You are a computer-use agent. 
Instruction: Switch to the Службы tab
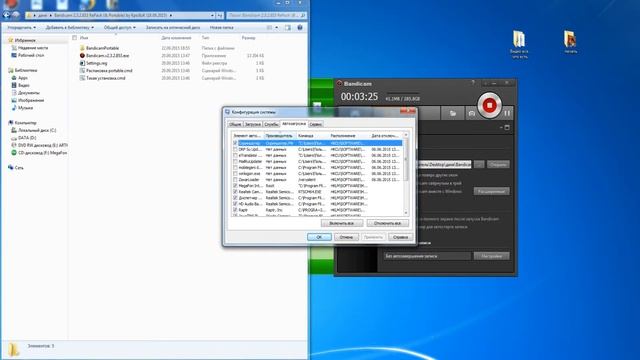pyautogui.click(x=271, y=124)
